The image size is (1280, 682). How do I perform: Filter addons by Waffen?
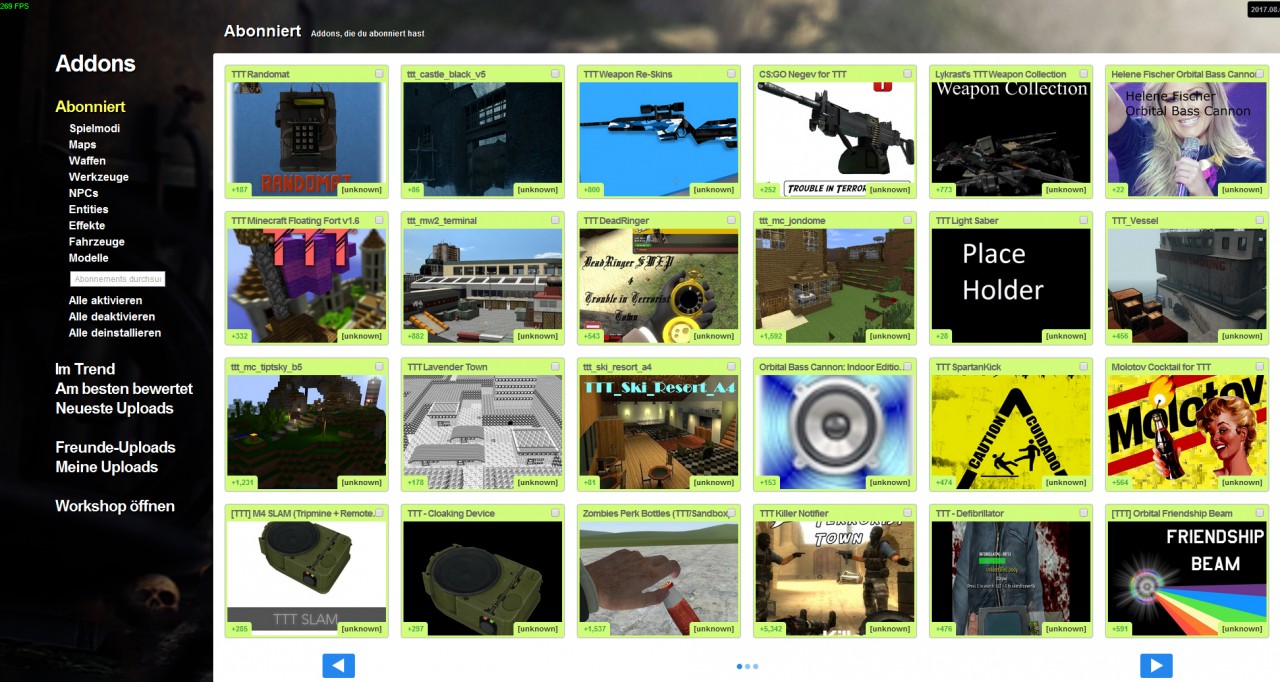tap(87, 161)
